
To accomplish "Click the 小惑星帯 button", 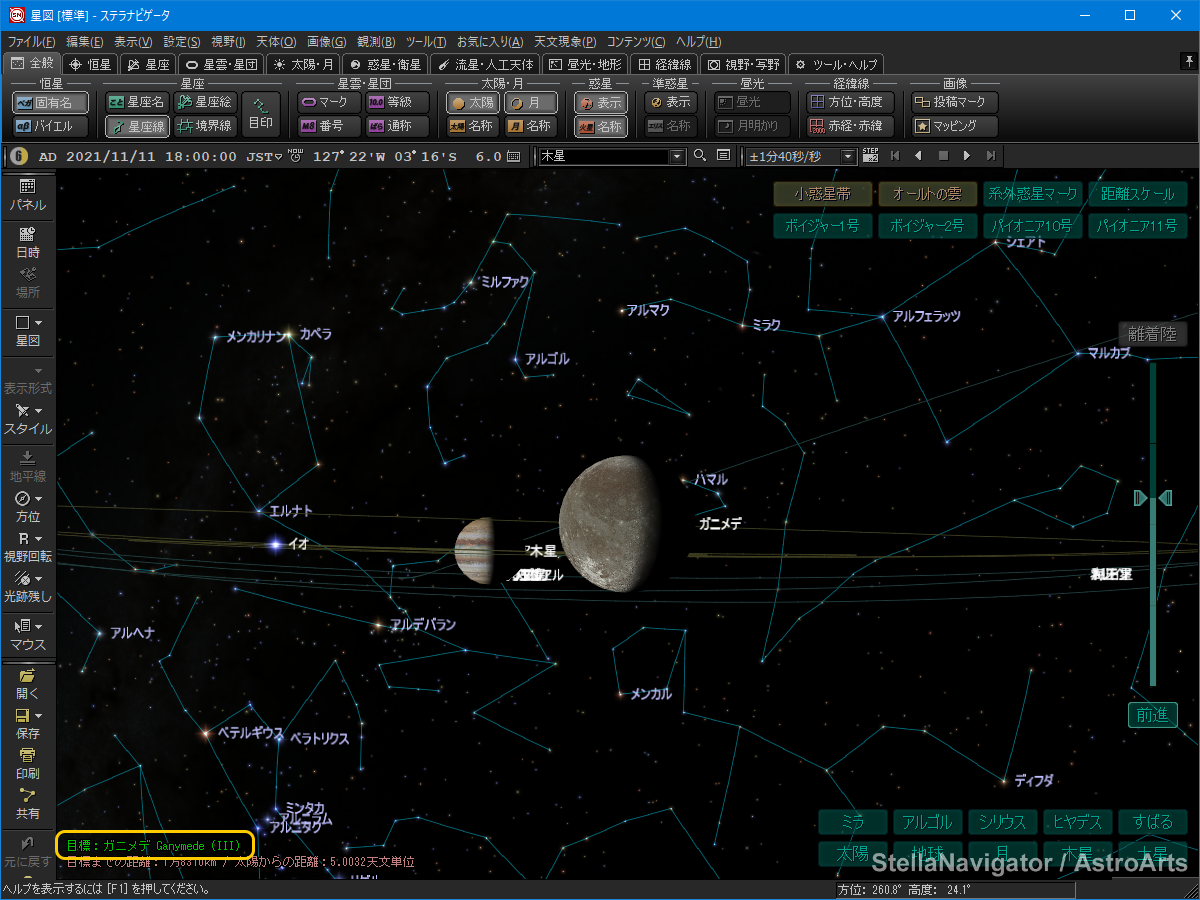I will (823, 194).
